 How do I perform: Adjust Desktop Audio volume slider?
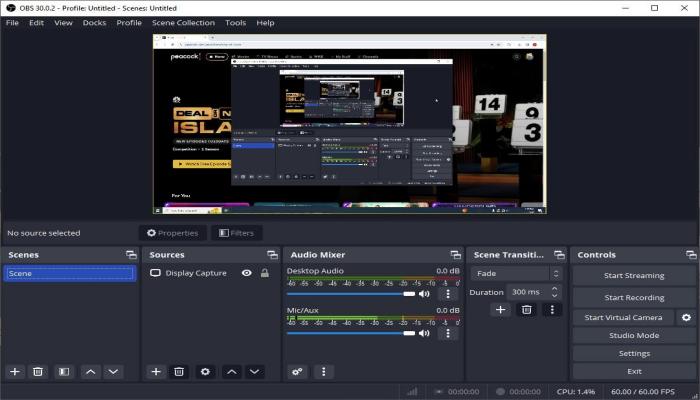click(351, 294)
